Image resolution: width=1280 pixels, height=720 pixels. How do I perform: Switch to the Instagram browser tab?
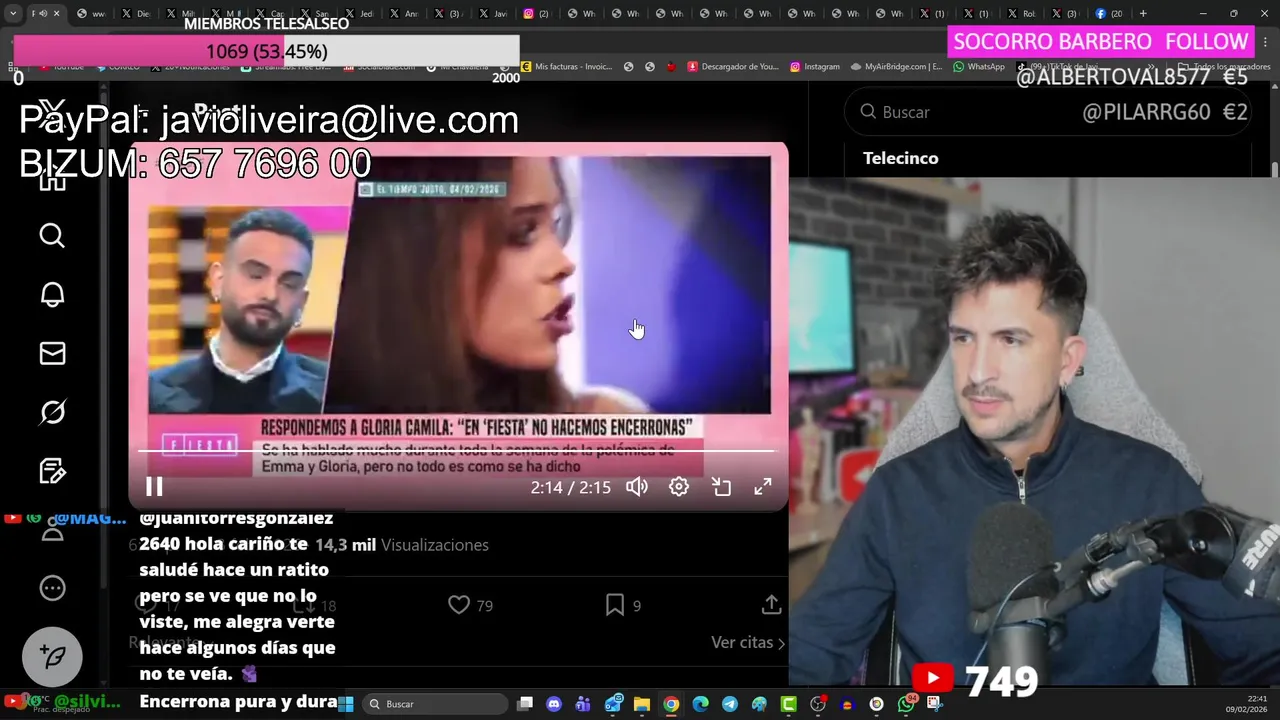click(535, 13)
